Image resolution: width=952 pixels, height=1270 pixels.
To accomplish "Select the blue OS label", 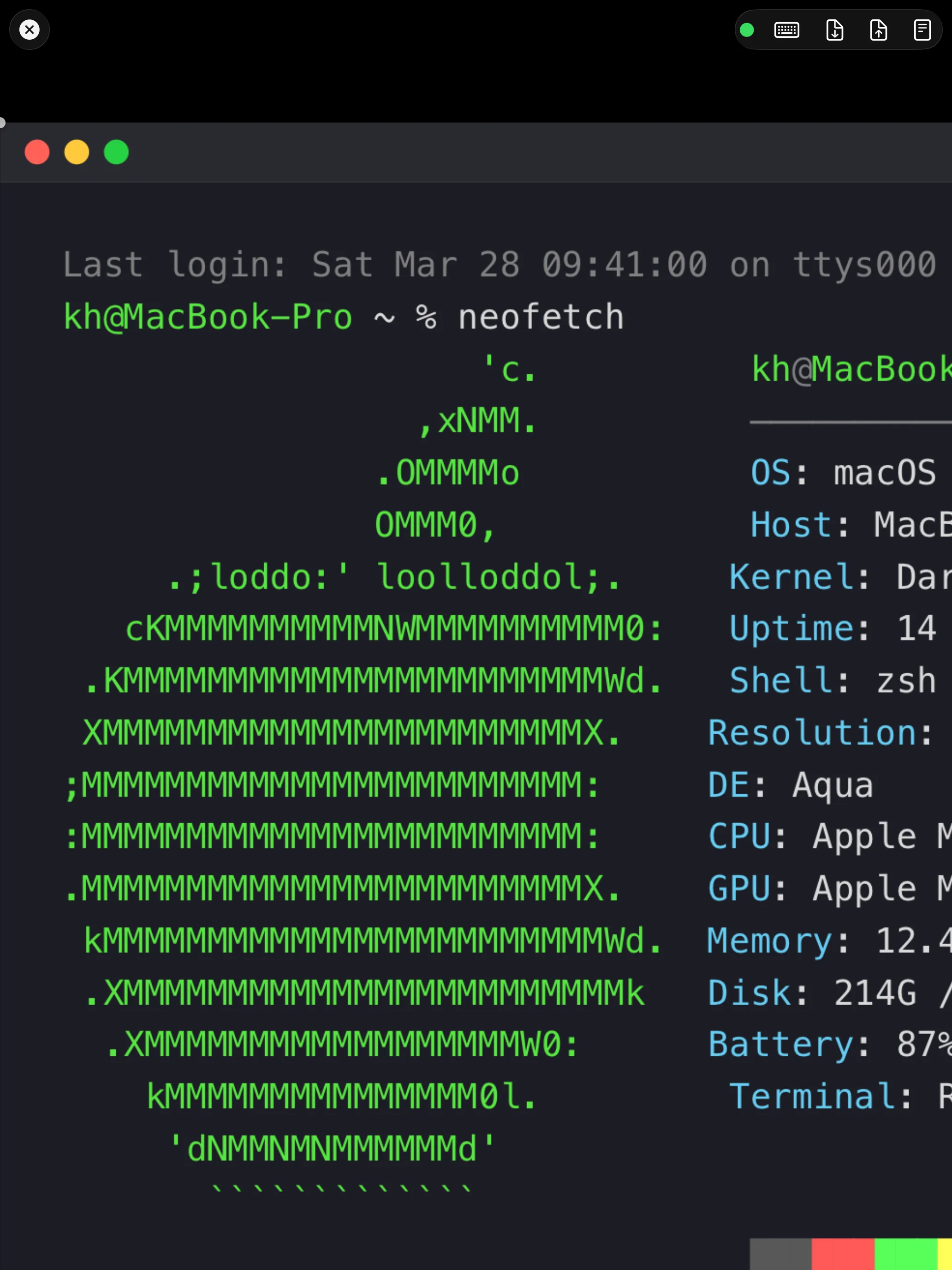I will coord(771,473).
